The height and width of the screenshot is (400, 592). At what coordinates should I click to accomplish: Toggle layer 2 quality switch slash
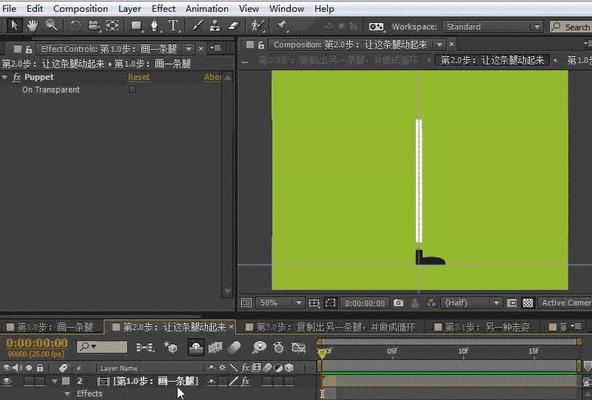(233, 381)
